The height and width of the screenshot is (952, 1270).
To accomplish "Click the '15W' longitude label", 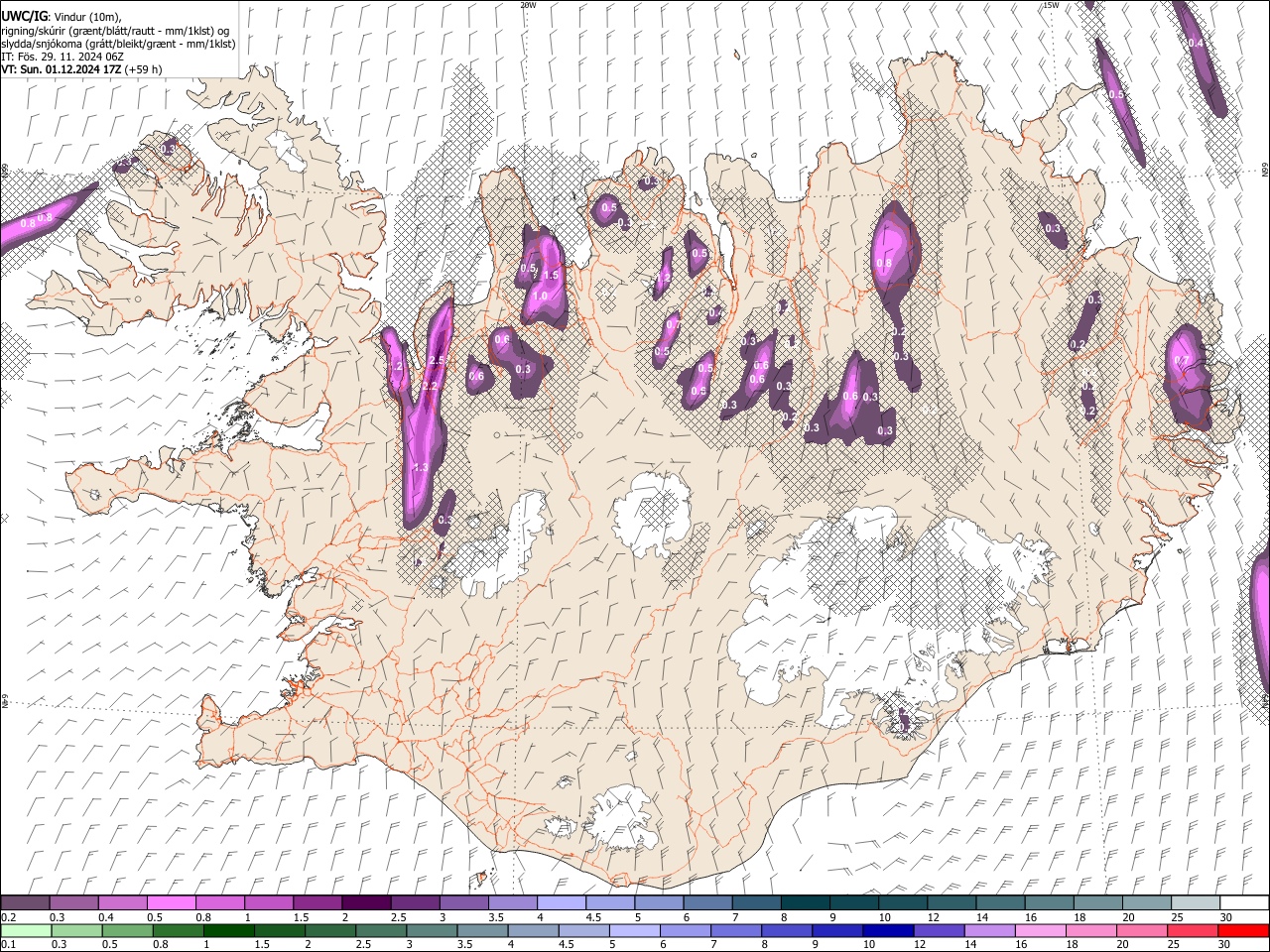I will (x=1051, y=5).
